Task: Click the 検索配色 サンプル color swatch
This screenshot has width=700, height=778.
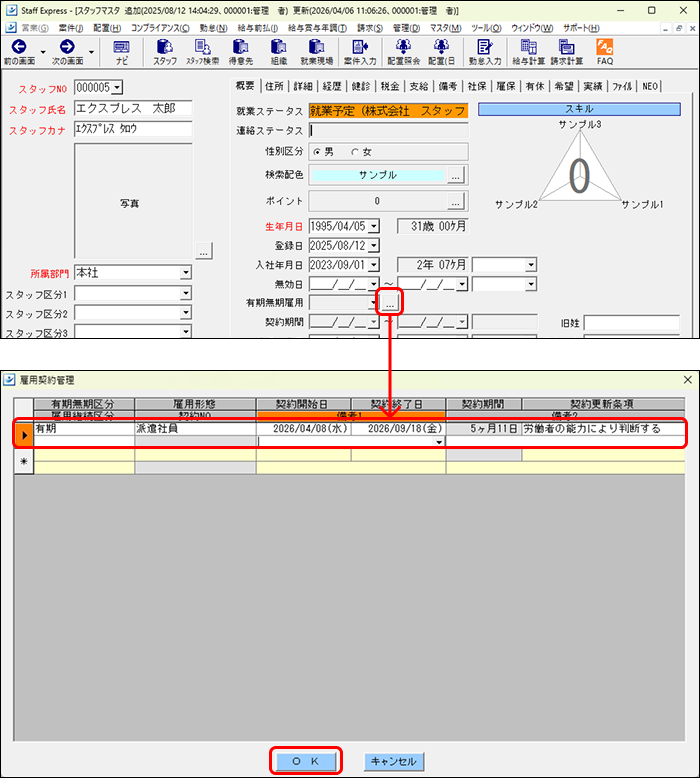Action: 378,175
